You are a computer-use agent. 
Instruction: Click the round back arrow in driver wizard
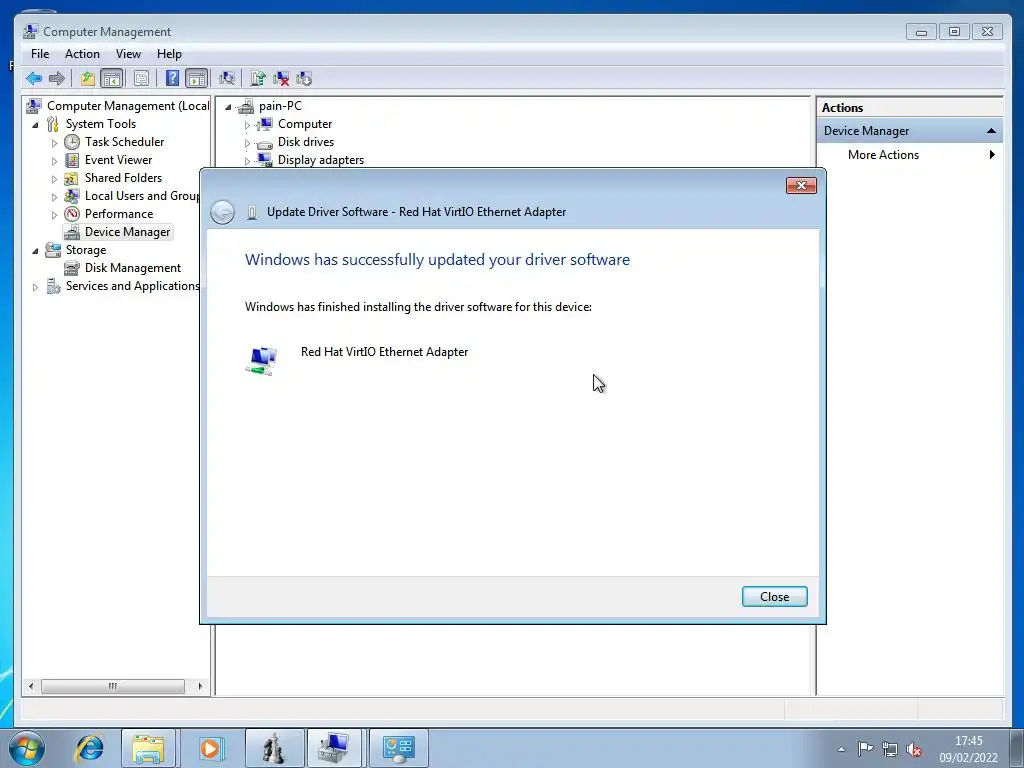(223, 212)
